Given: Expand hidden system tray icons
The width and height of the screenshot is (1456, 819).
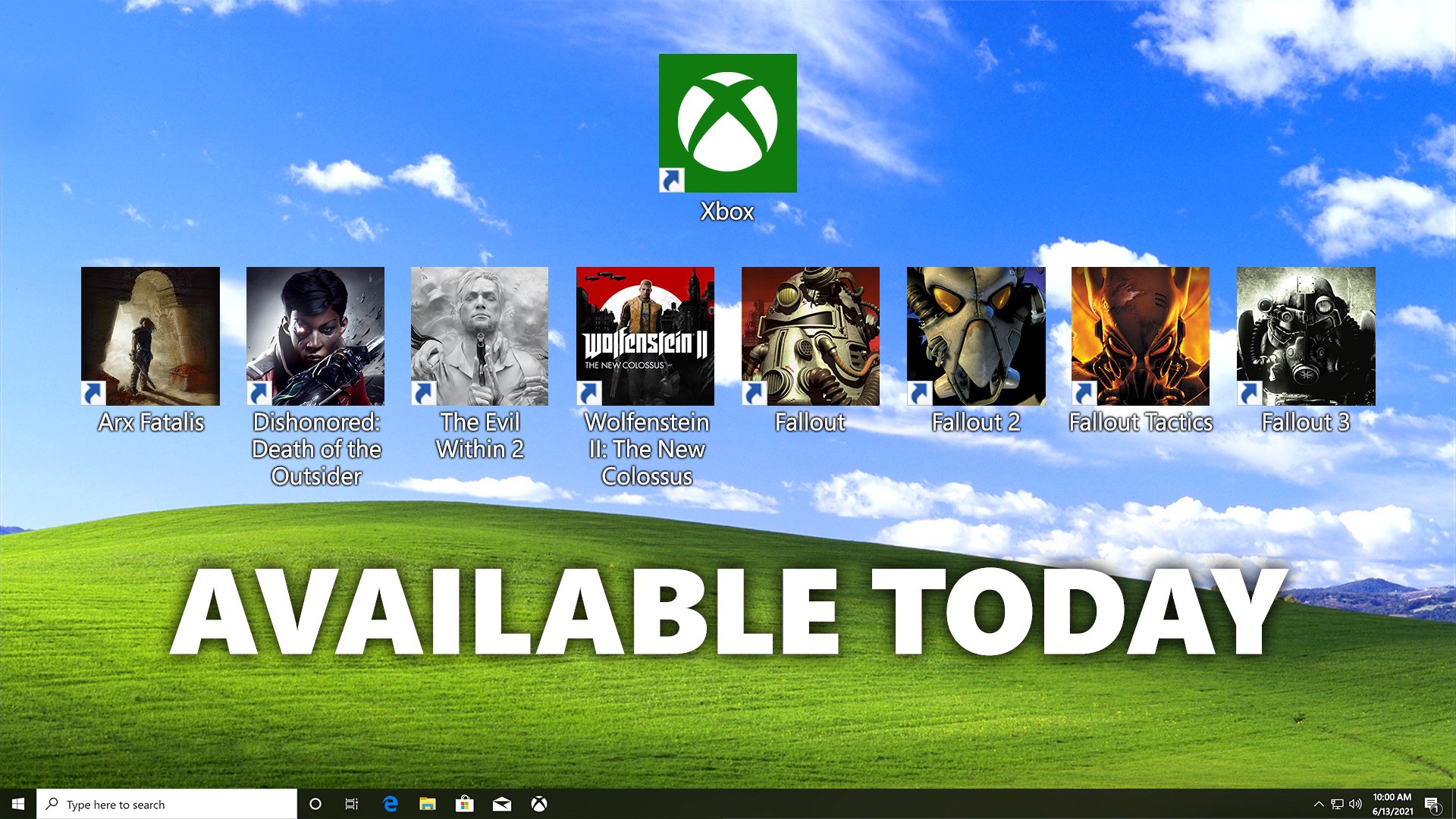Looking at the screenshot, I should [x=1318, y=805].
